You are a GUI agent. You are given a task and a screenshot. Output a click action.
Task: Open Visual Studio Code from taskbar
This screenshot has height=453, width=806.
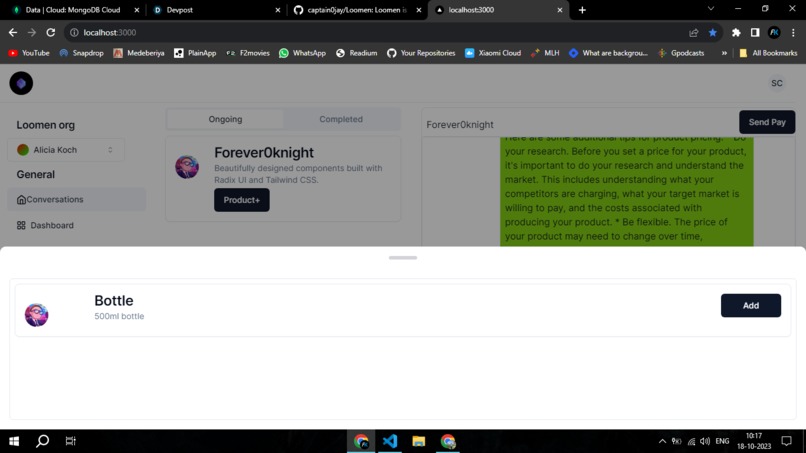click(390, 441)
